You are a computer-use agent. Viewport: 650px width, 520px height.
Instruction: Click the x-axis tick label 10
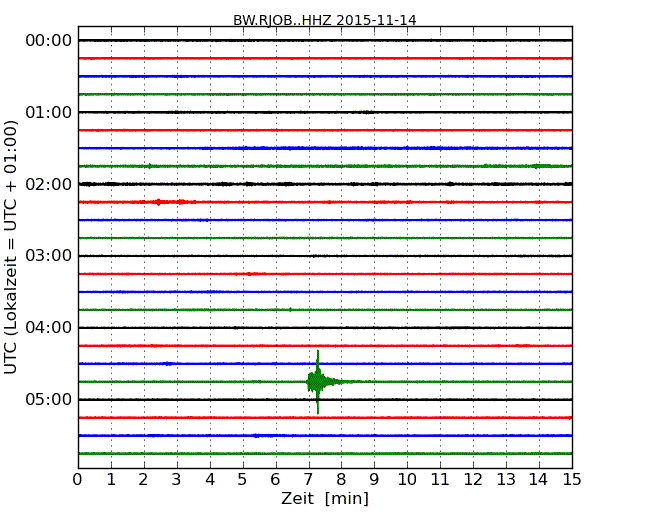[407, 480]
